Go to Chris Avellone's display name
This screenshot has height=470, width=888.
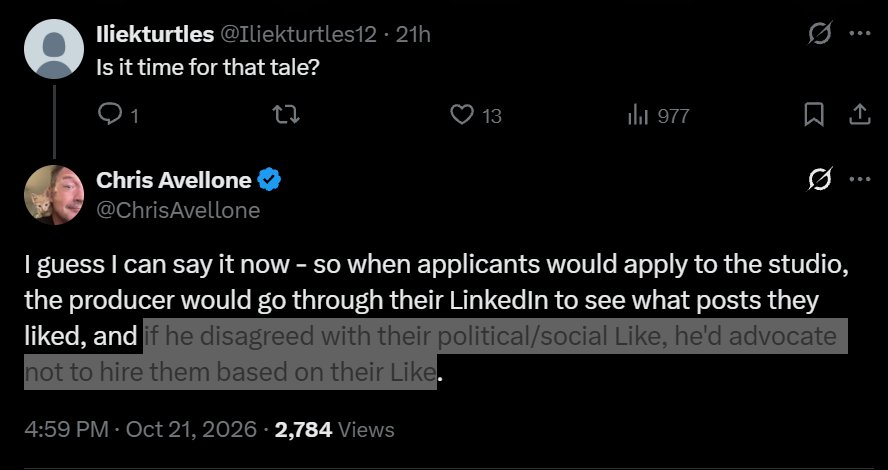174,180
